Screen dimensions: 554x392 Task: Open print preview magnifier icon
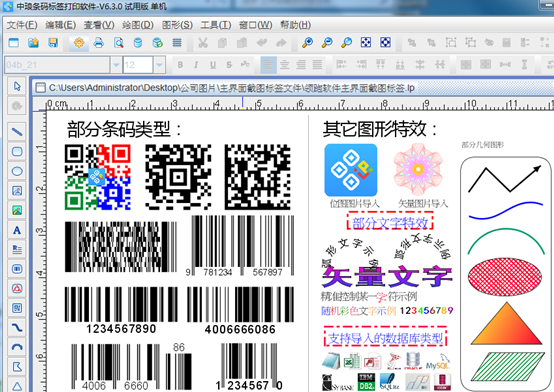119,43
